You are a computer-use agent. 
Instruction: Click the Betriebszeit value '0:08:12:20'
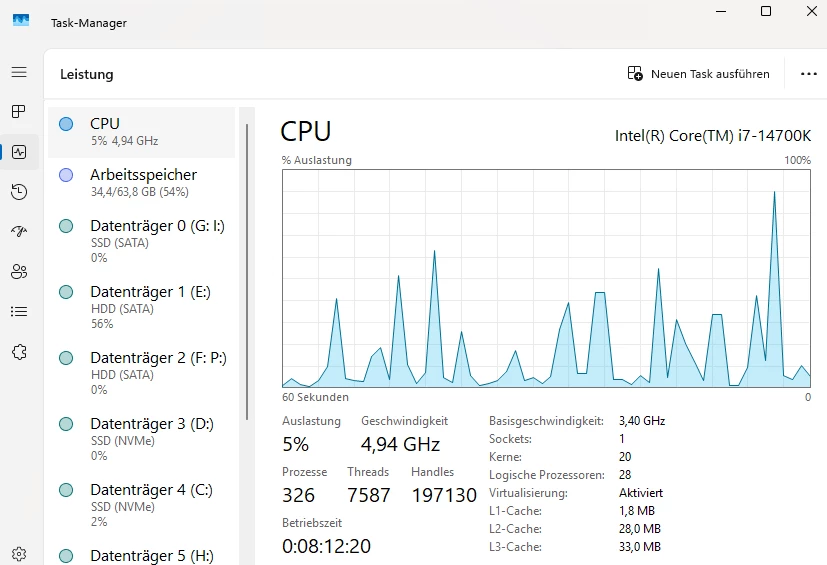point(326,547)
